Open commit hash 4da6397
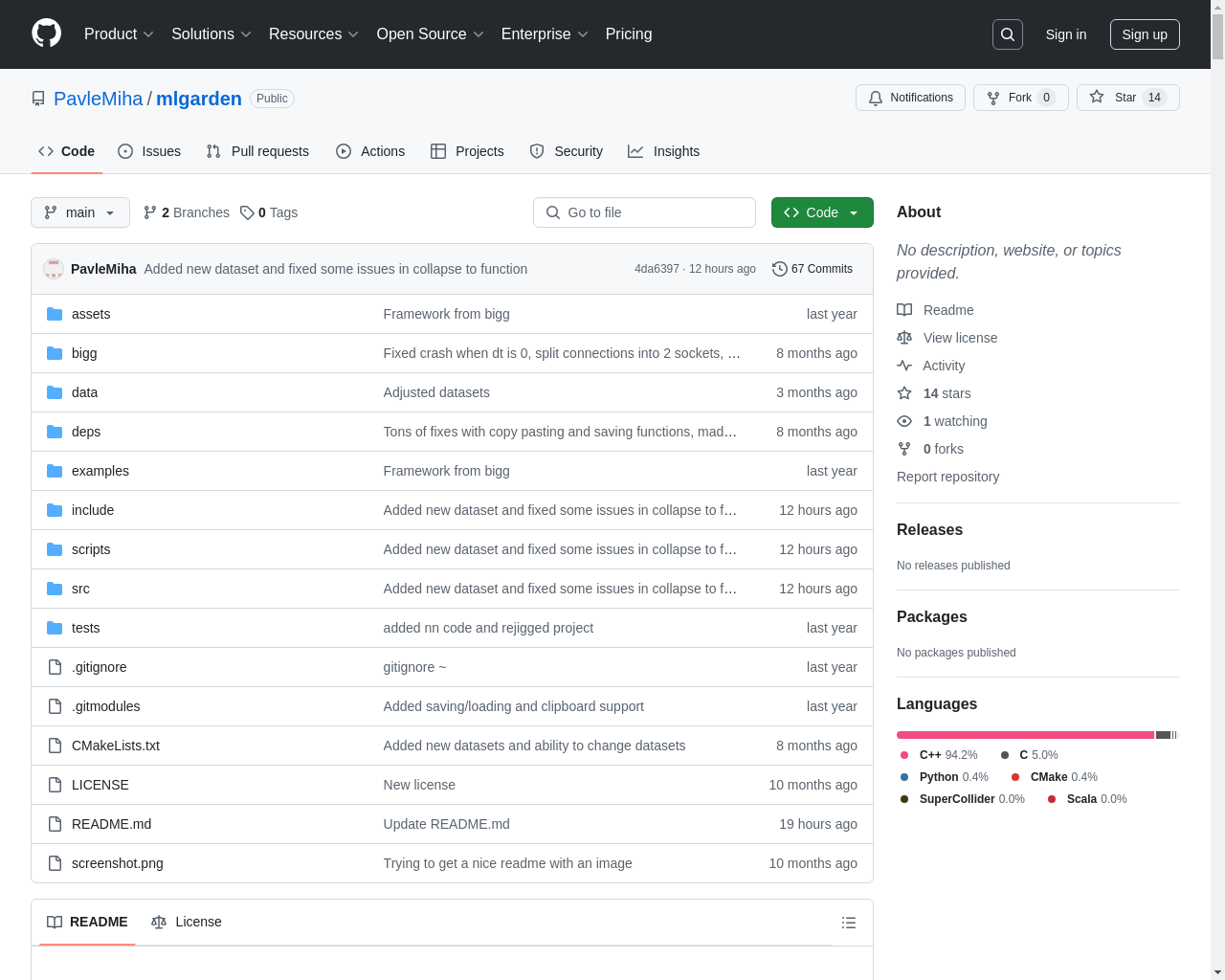The width and height of the screenshot is (1225, 980). pyautogui.click(x=657, y=269)
